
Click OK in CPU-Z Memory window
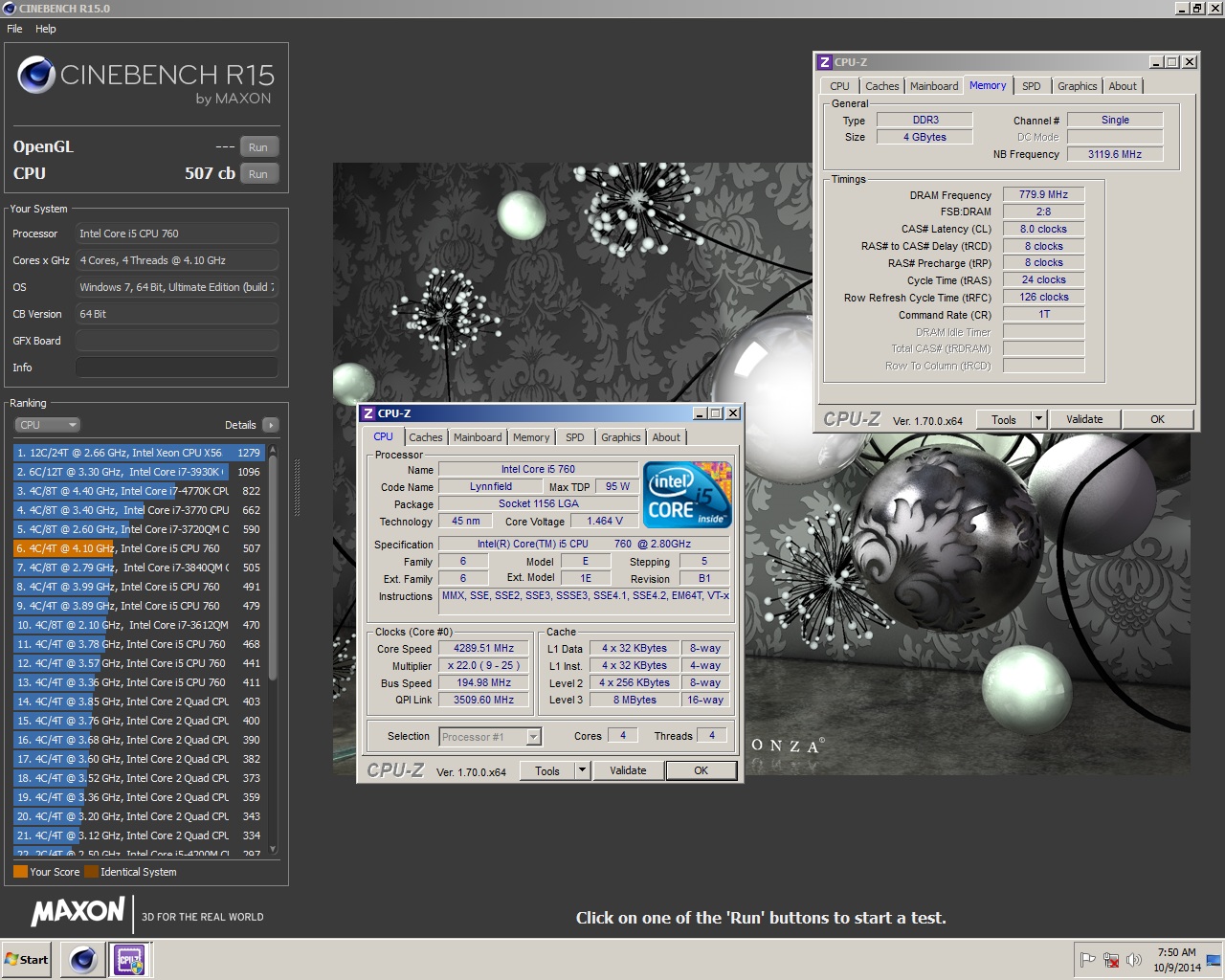1158,419
